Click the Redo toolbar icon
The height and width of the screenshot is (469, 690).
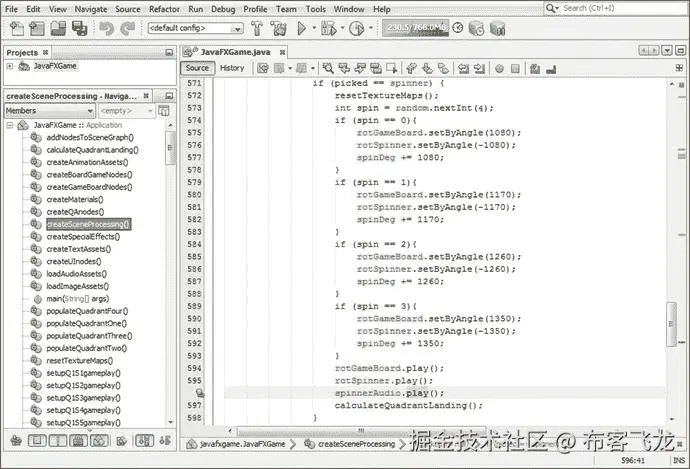pos(128,29)
